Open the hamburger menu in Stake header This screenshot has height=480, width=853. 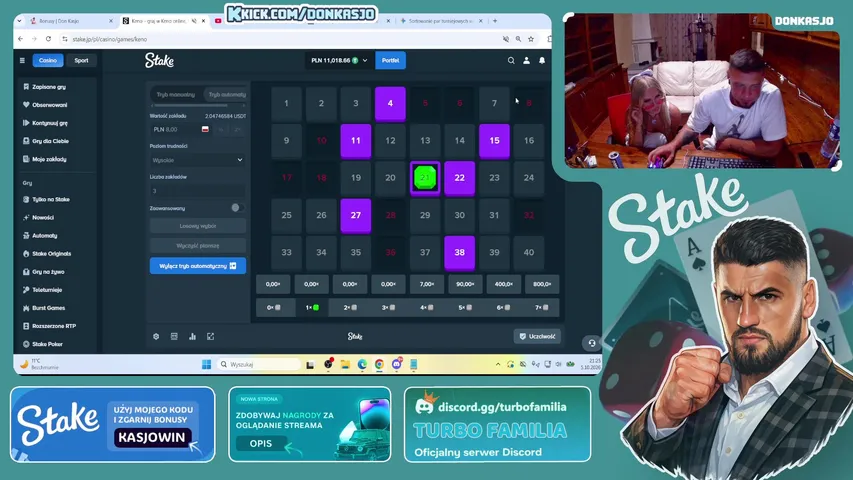(x=22, y=60)
